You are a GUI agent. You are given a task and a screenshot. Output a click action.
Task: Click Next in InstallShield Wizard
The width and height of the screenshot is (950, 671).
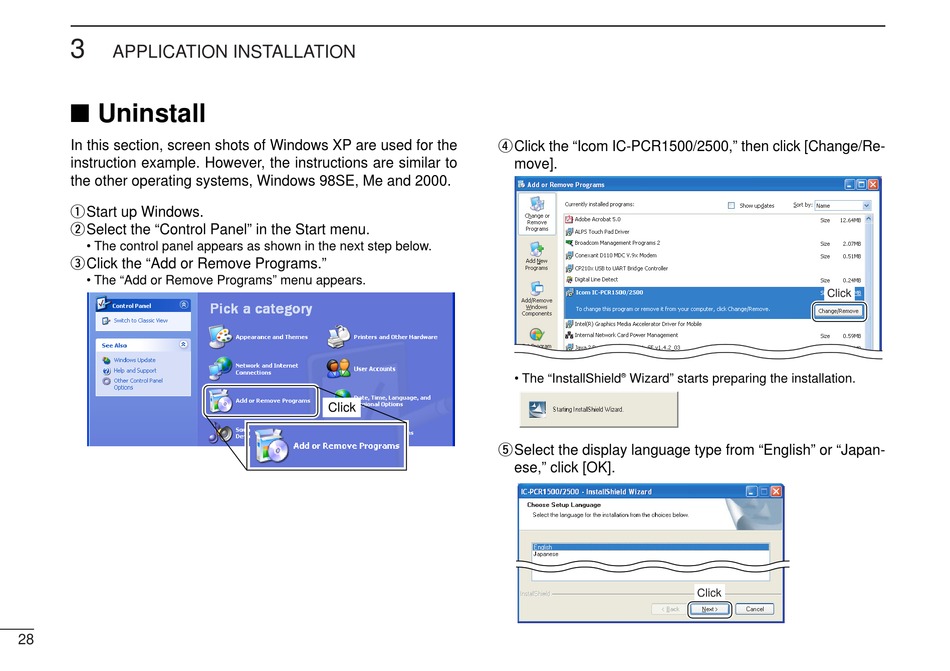coord(709,609)
